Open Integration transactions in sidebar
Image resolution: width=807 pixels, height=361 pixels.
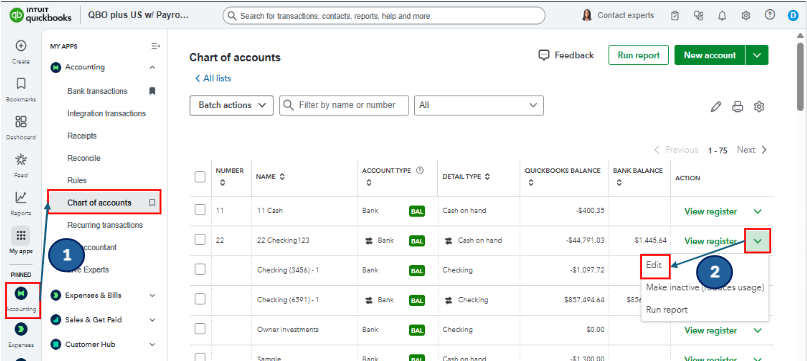tap(107, 113)
